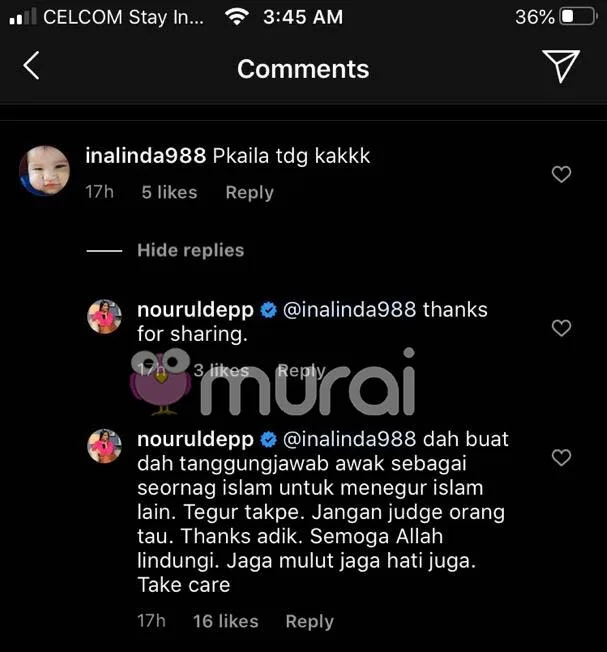Screen dimensions: 607x652
Task: Open inalinda988's profile picture
Action: point(44,170)
